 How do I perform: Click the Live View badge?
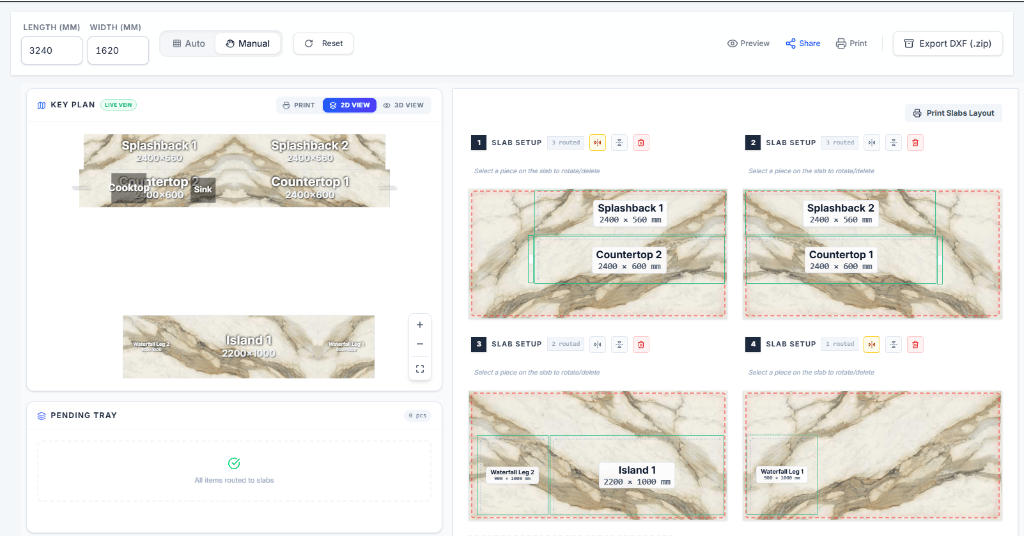tap(118, 105)
